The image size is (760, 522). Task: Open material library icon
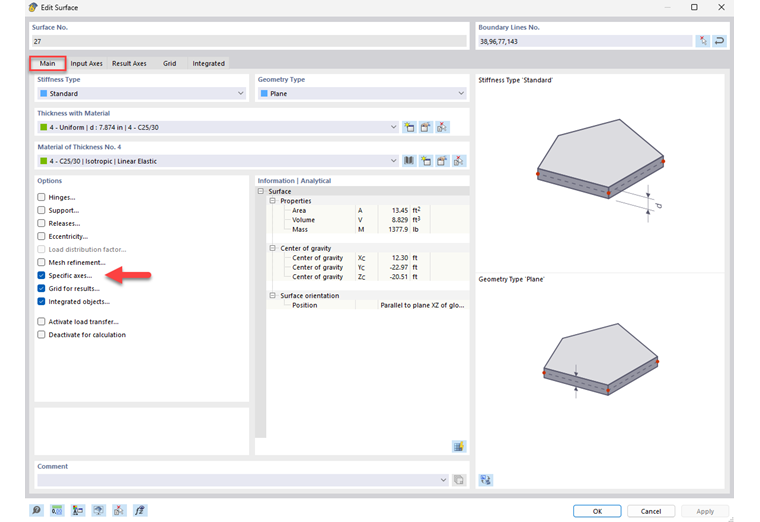[x=409, y=161]
